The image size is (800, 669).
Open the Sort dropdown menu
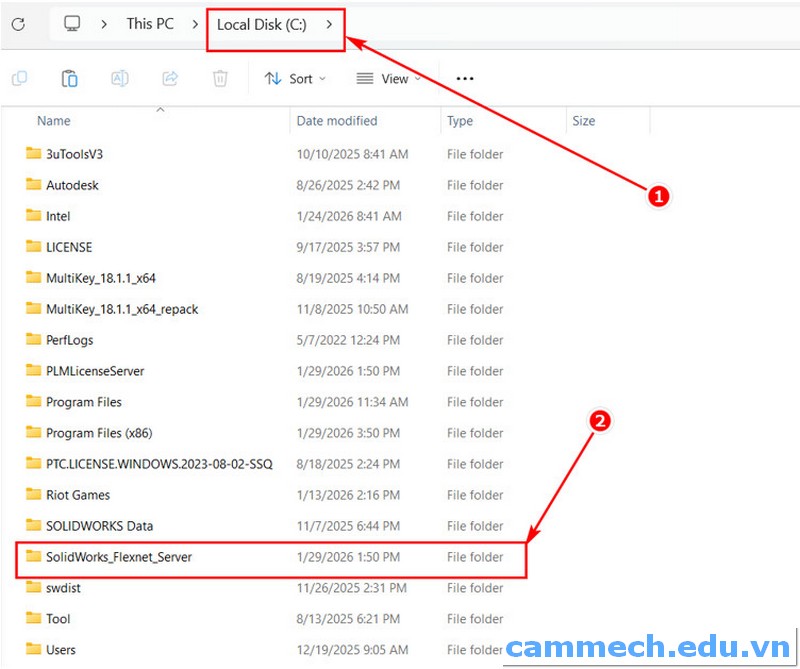pos(294,78)
